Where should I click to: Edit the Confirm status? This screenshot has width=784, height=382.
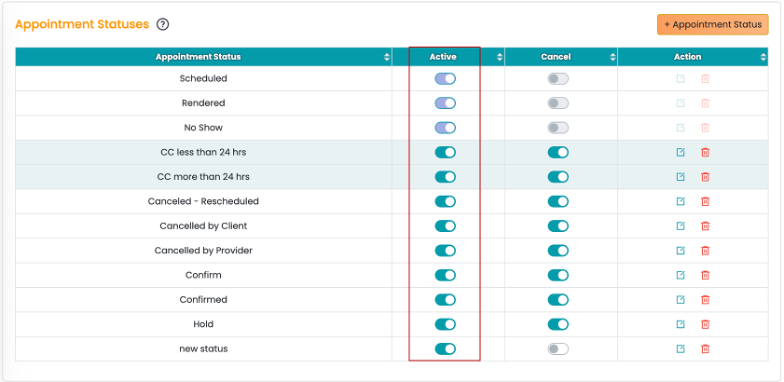680,274
